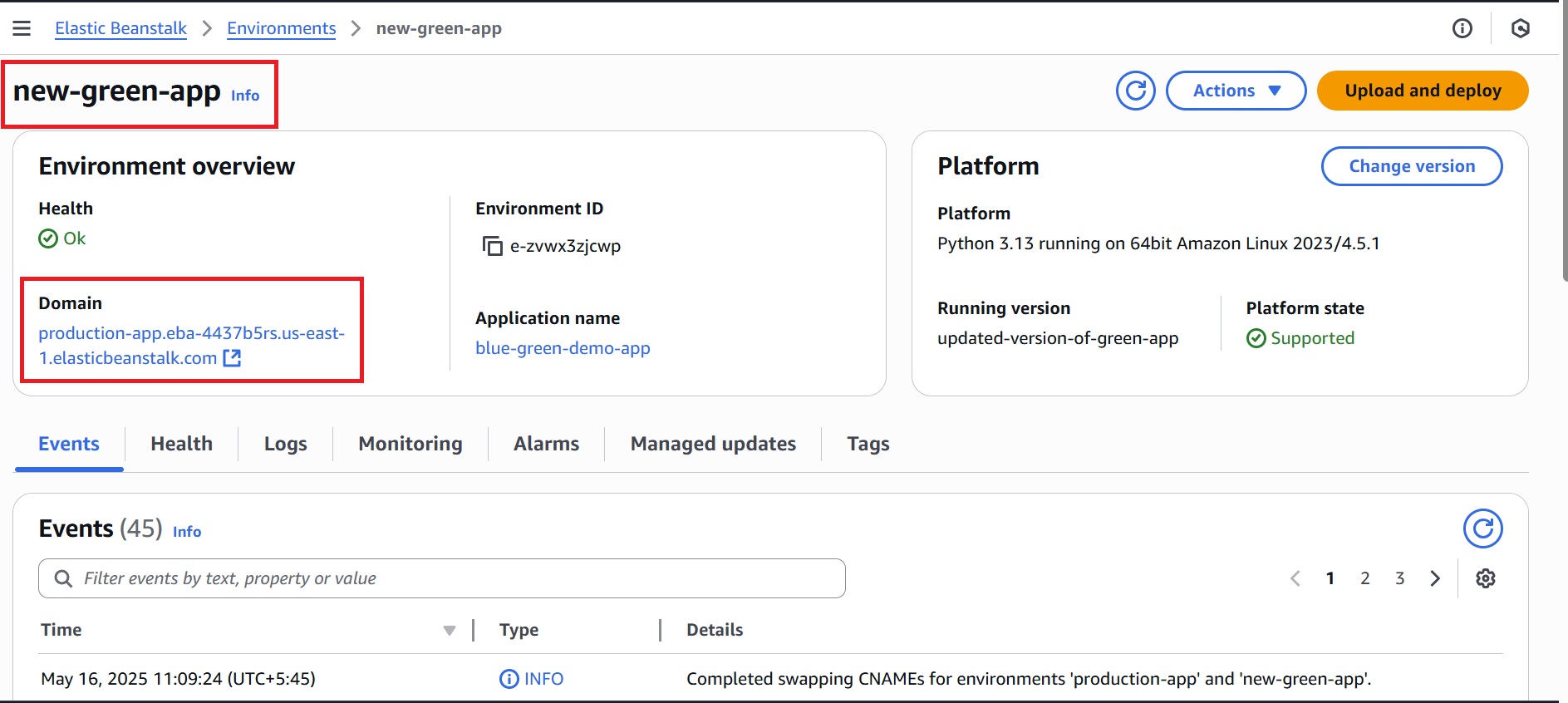
Task: Go to events page 2
Action: pos(1364,578)
